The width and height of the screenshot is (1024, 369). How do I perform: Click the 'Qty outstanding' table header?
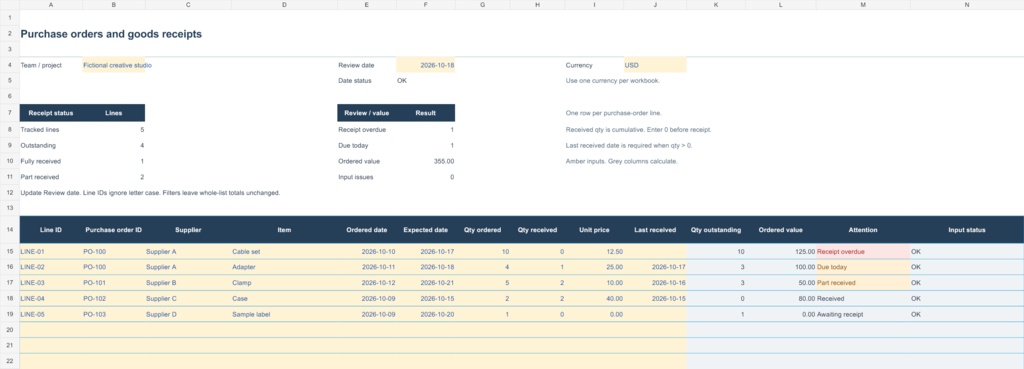pos(716,230)
